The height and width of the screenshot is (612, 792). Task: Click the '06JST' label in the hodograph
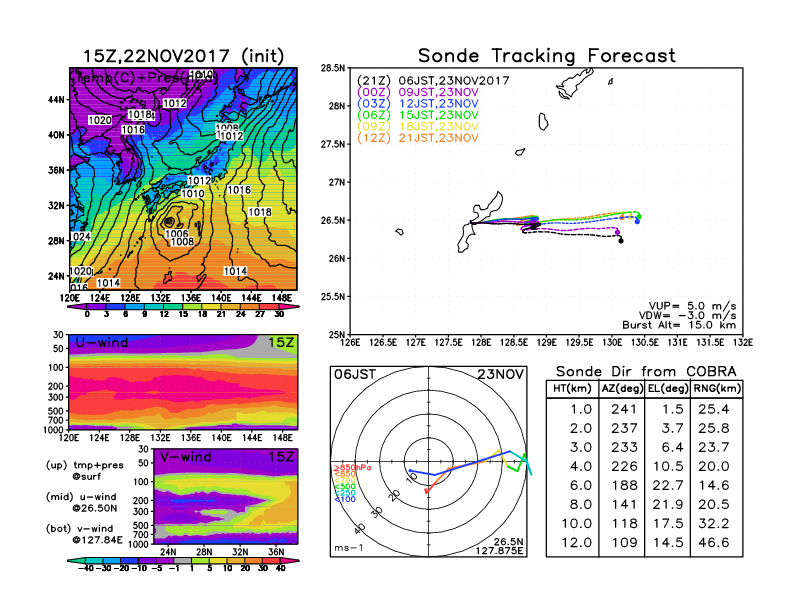click(x=355, y=375)
